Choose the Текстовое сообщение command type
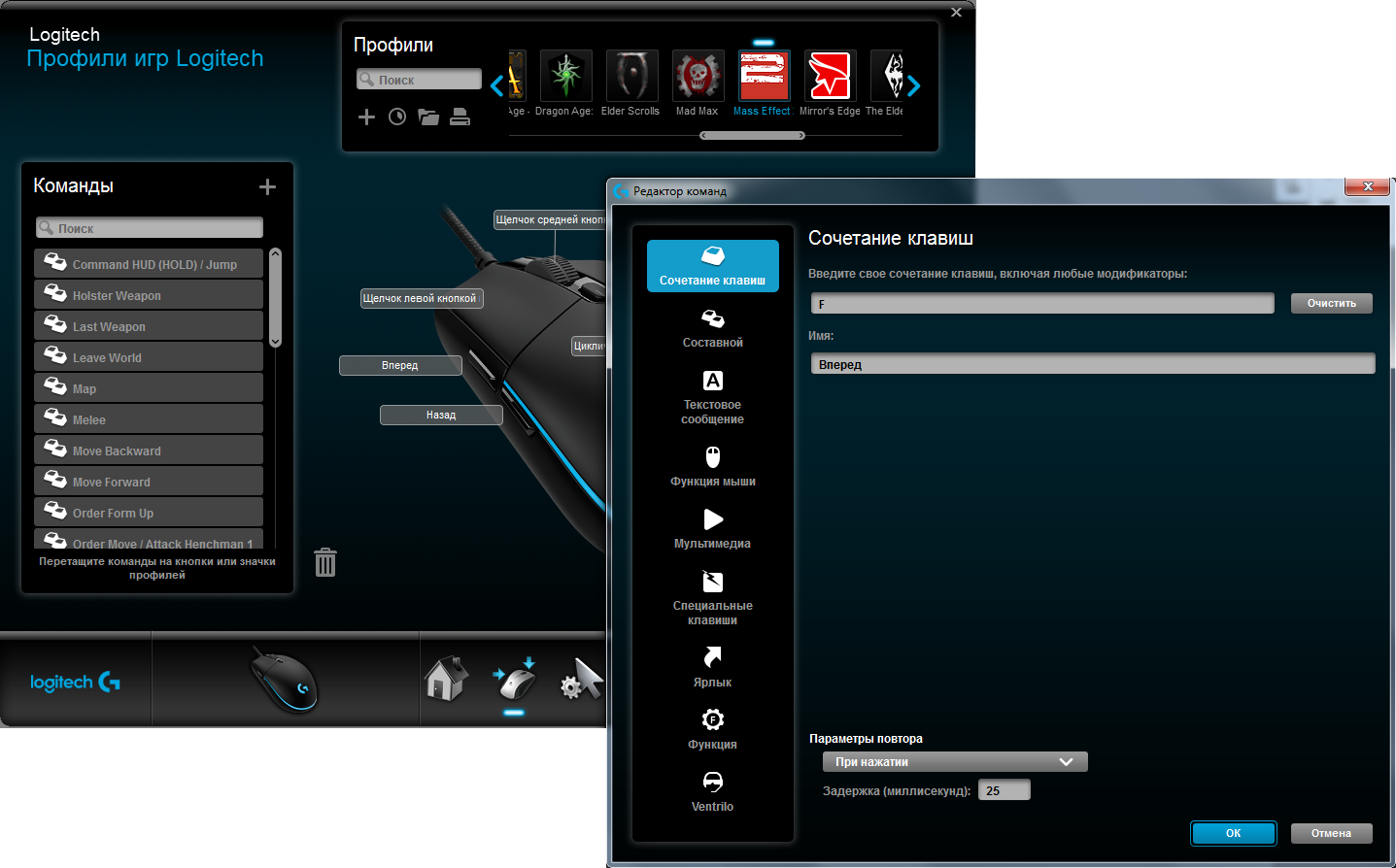The height and width of the screenshot is (868, 1396). pos(712,397)
